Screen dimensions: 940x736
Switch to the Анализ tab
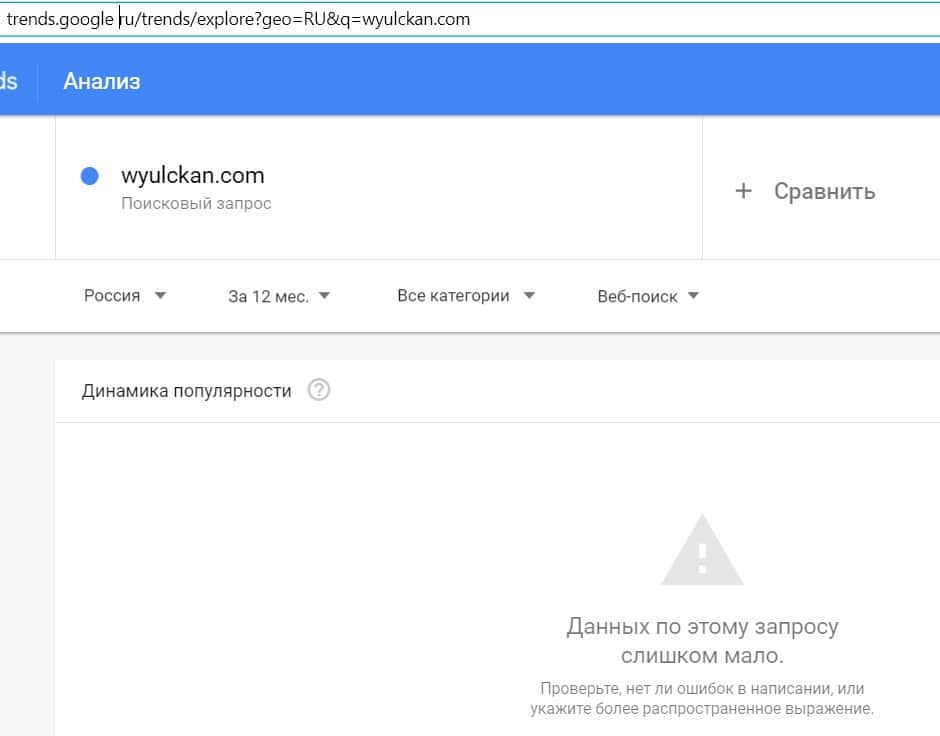(x=101, y=81)
